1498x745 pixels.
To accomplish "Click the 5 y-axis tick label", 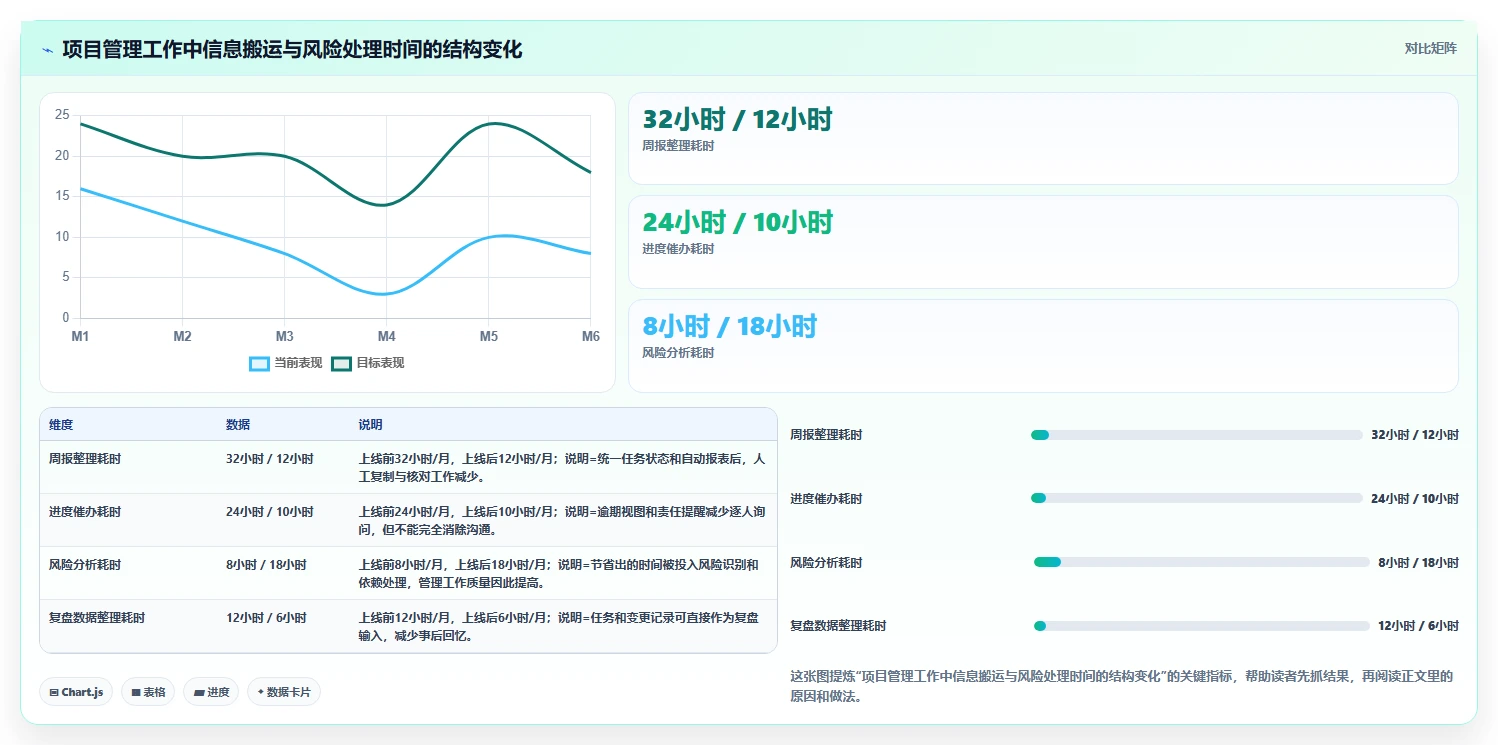I will pyautogui.click(x=66, y=278).
